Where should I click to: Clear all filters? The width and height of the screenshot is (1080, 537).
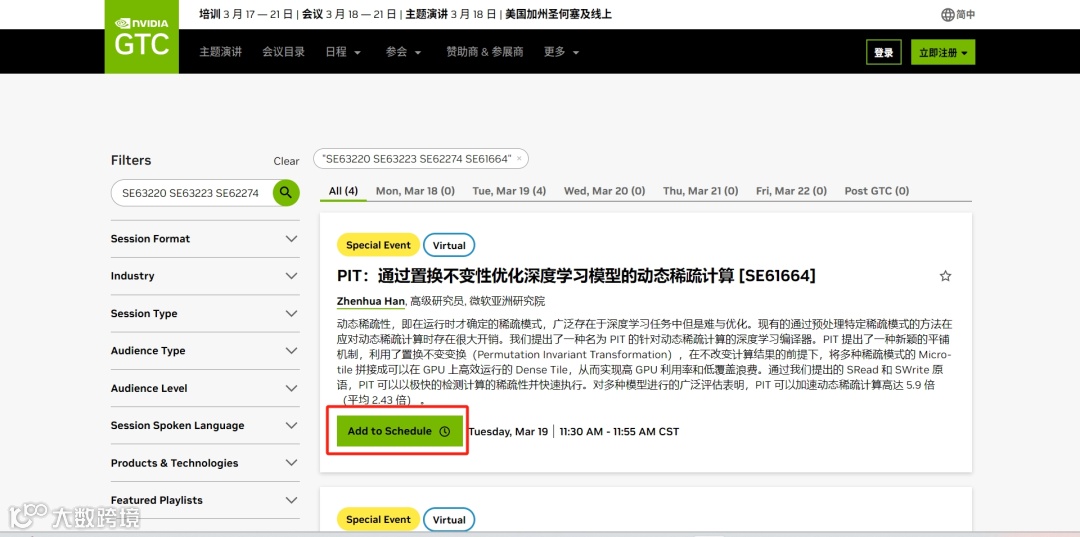pos(286,161)
